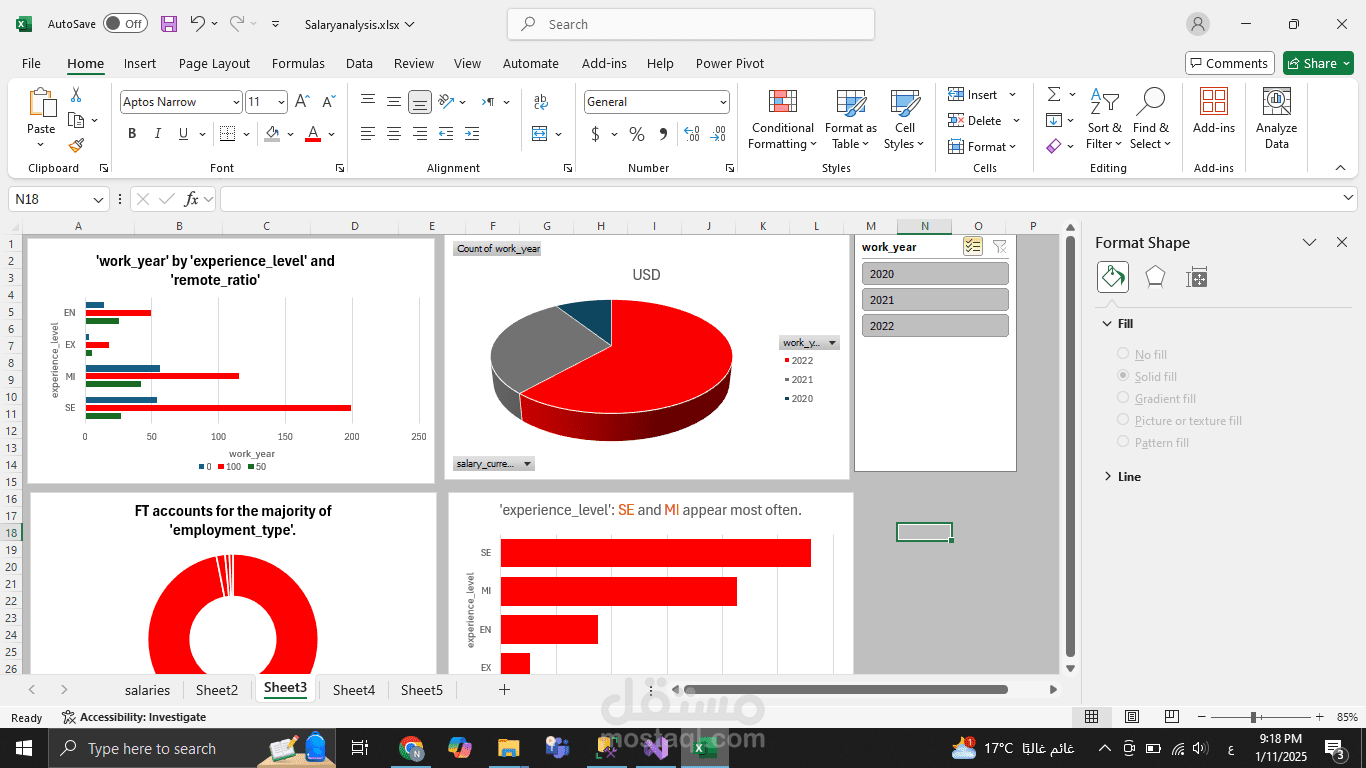Click the Wrap Text icon

click(541, 102)
